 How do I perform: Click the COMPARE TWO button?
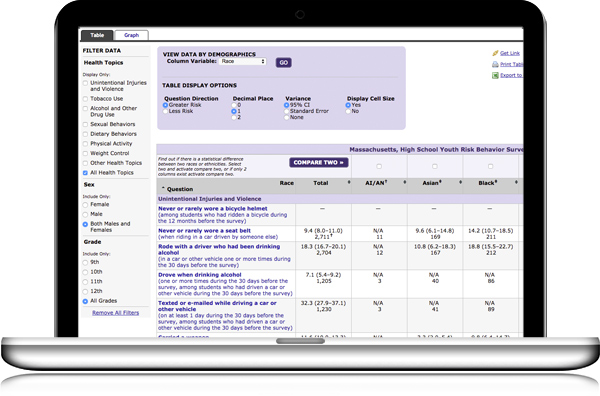pyautogui.click(x=318, y=163)
